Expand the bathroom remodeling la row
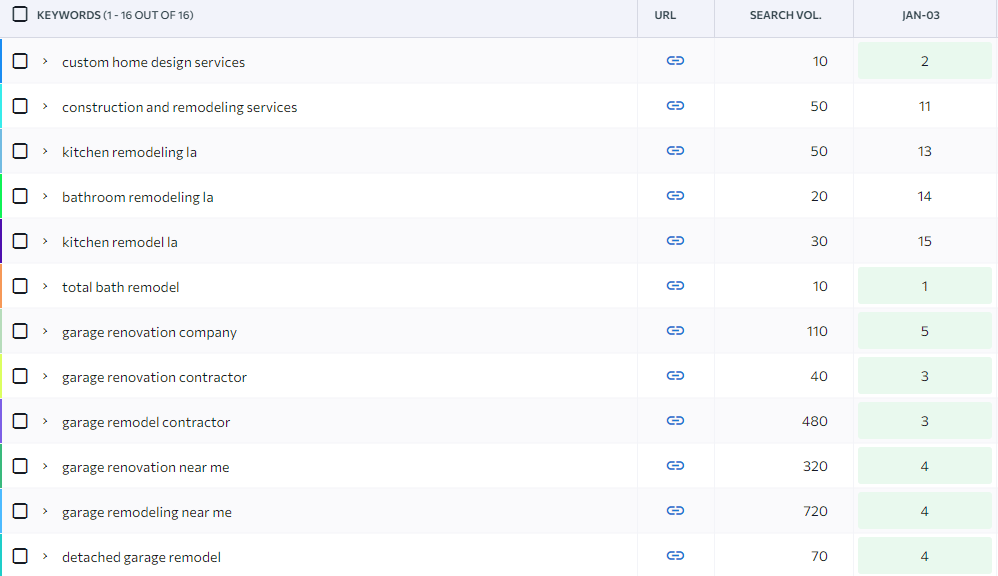The height and width of the screenshot is (576, 998). pos(45,196)
